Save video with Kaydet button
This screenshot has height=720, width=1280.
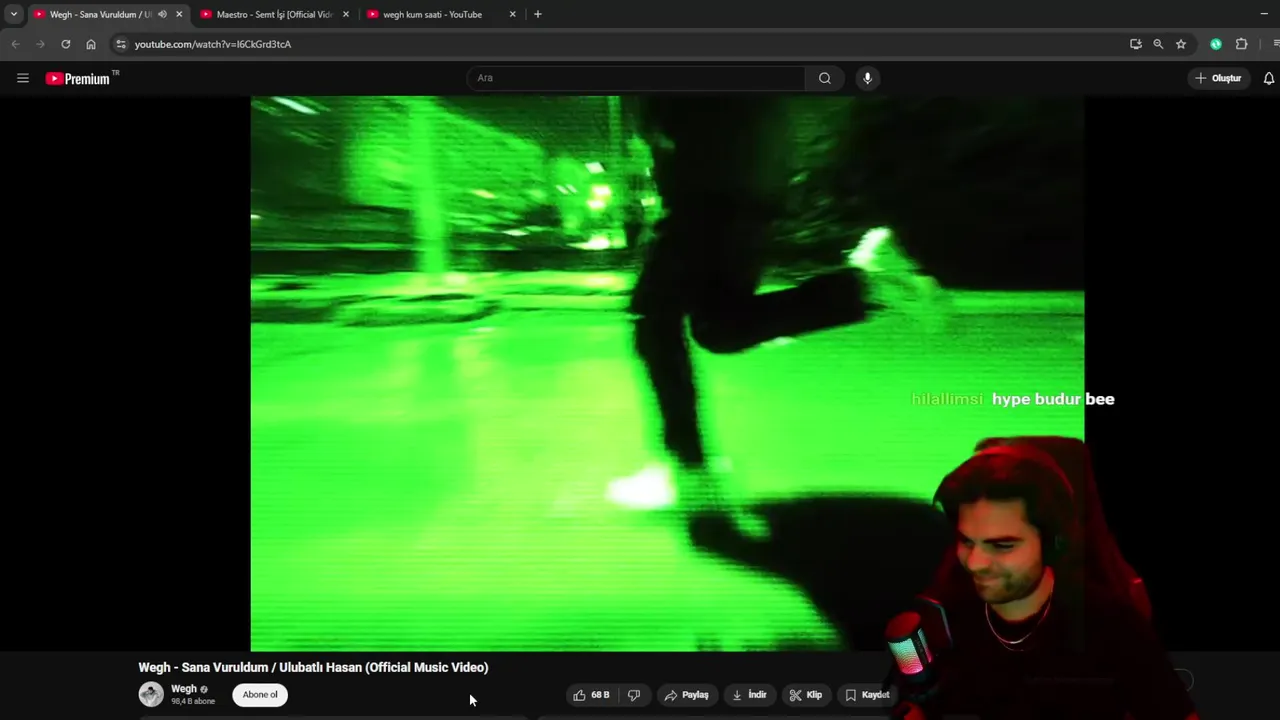coord(867,695)
